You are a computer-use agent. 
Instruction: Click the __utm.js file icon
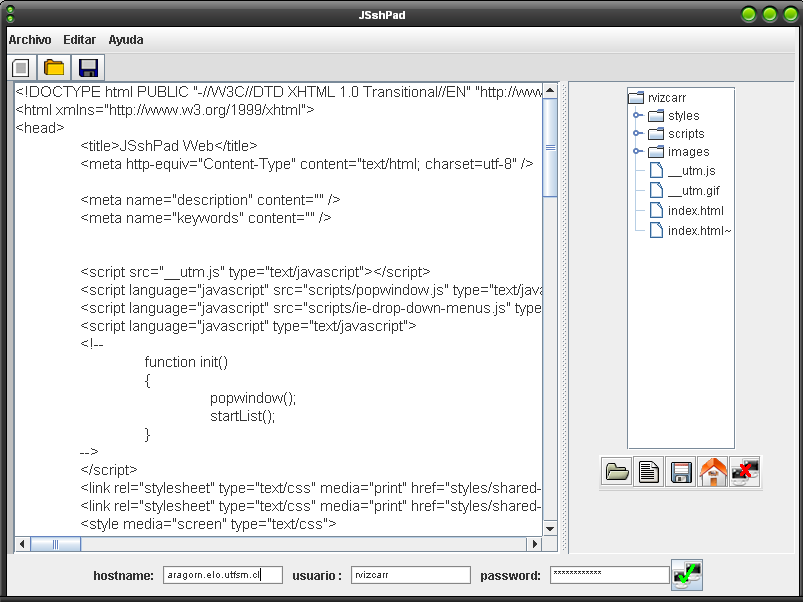point(656,170)
